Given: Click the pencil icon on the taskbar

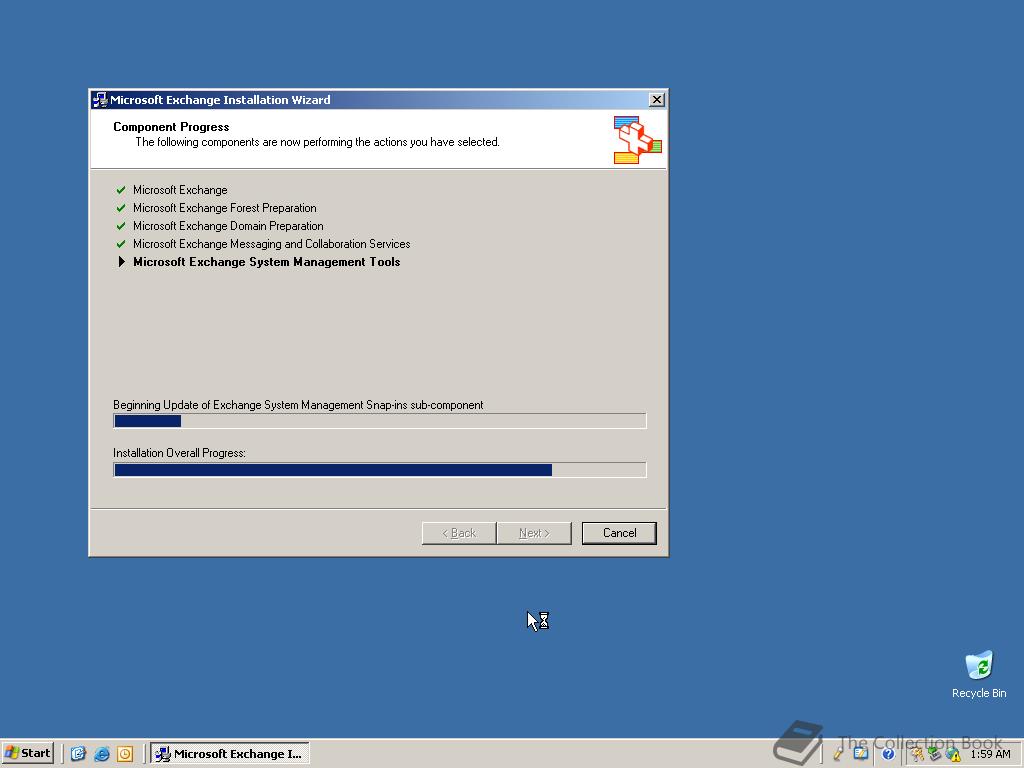Looking at the screenshot, I should pos(838,754).
